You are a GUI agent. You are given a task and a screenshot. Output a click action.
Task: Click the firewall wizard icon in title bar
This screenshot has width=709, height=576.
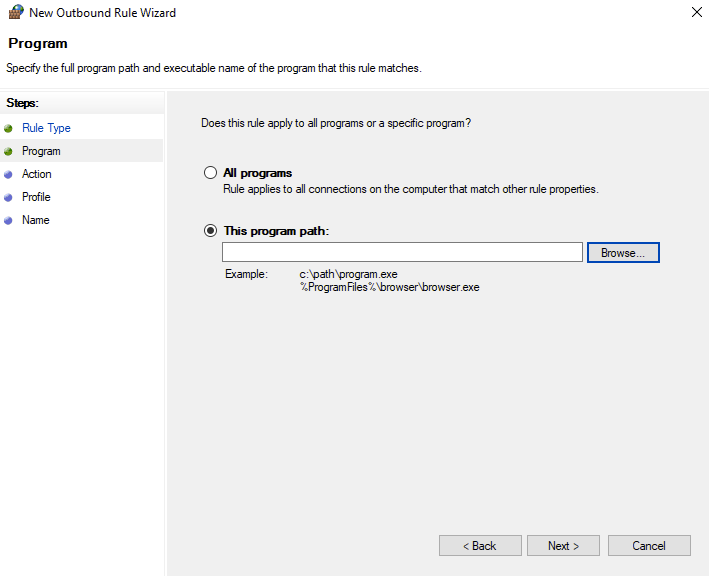click(x=15, y=13)
